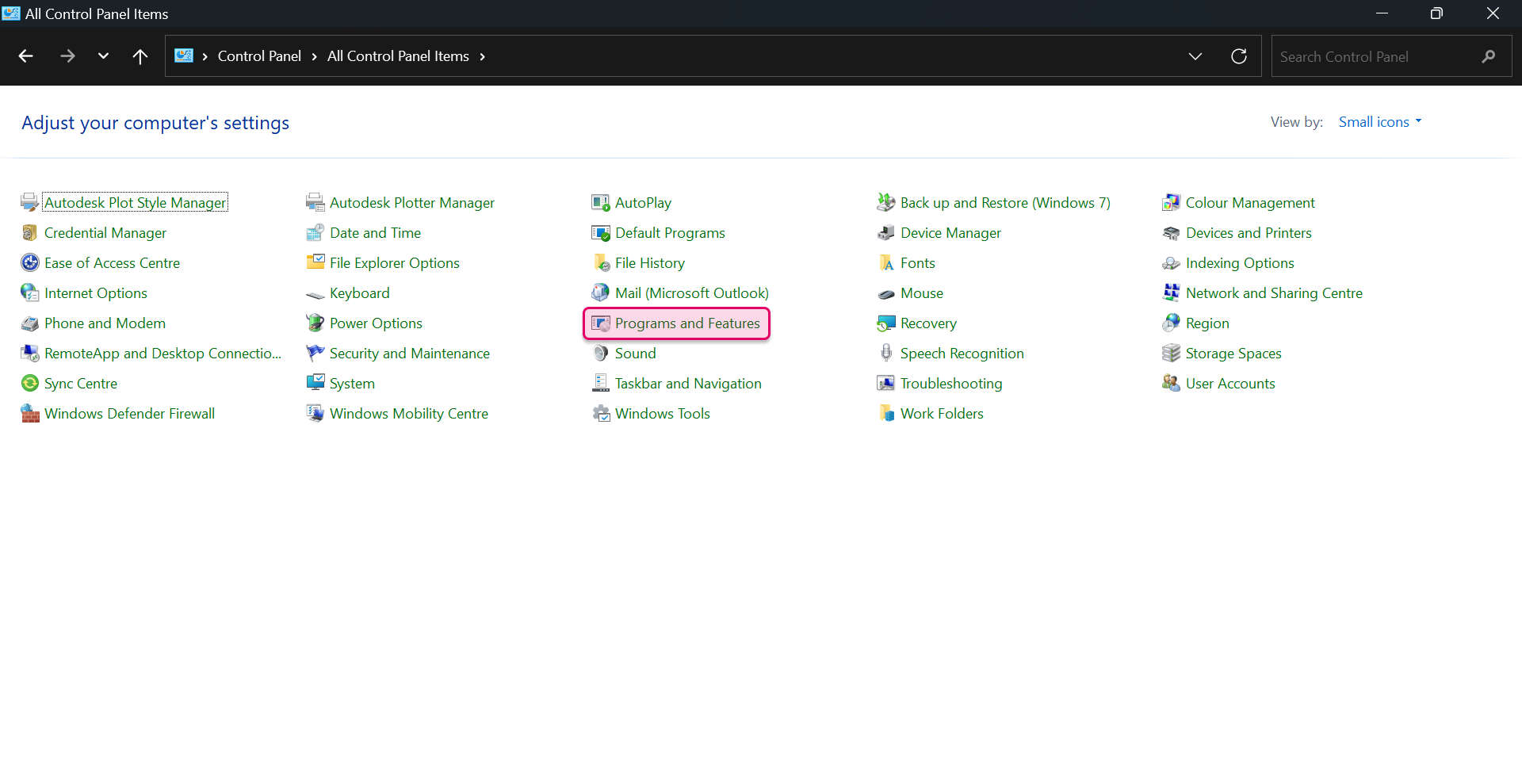The width and height of the screenshot is (1522, 784).
Task: Go back with the Back arrow
Action: (x=25, y=56)
